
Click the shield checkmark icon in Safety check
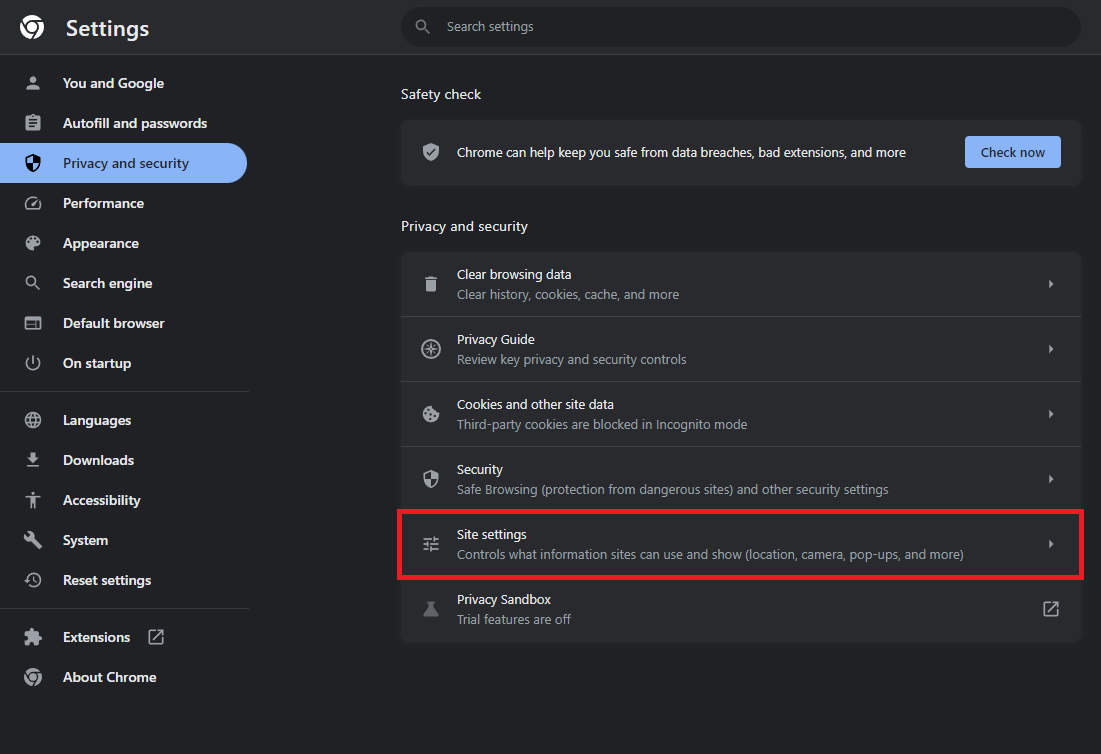pyautogui.click(x=430, y=152)
